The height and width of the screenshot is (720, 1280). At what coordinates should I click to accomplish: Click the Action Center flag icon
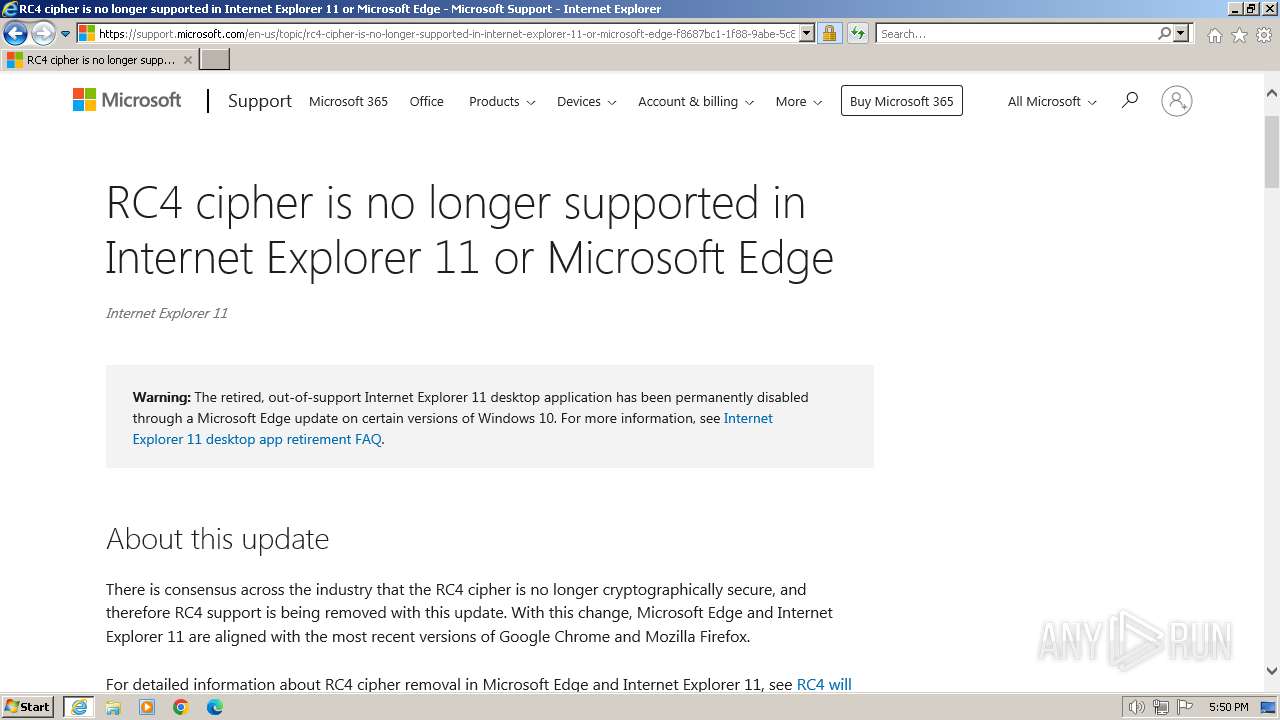[x=1185, y=707]
